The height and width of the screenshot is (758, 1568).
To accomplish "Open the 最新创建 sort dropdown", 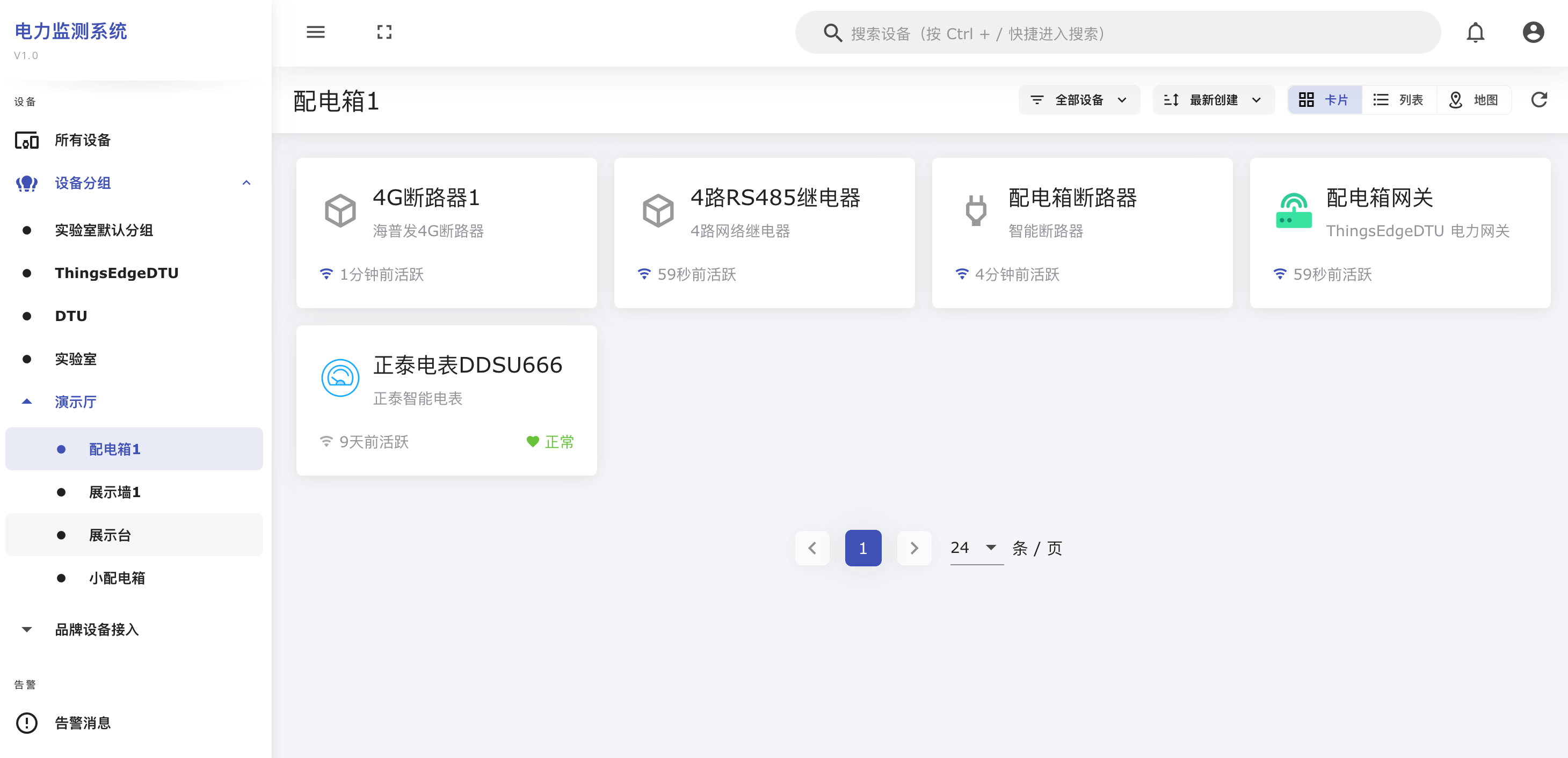I will pyautogui.click(x=1213, y=100).
